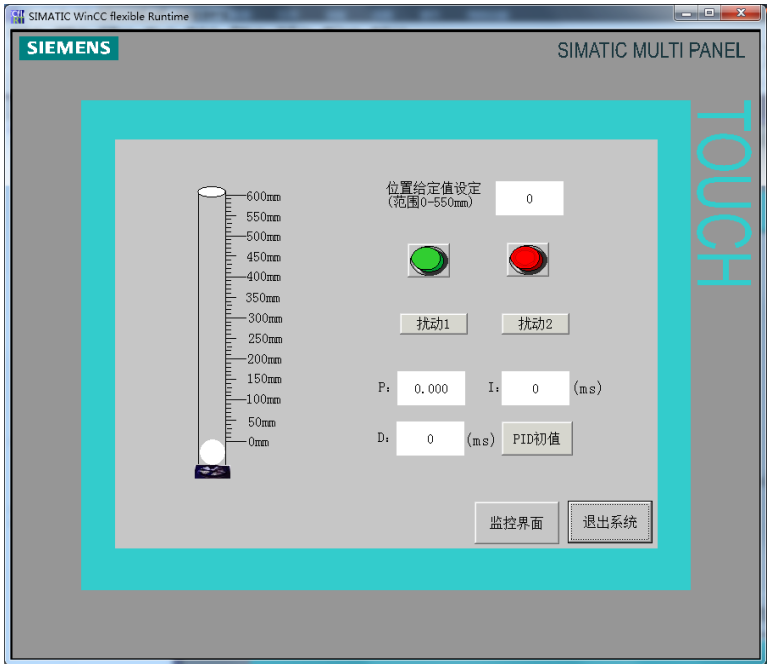Click the WinCC Runtime title bar icon
The width and height of the screenshot is (772, 664).
pyautogui.click(x=18, y=16)
